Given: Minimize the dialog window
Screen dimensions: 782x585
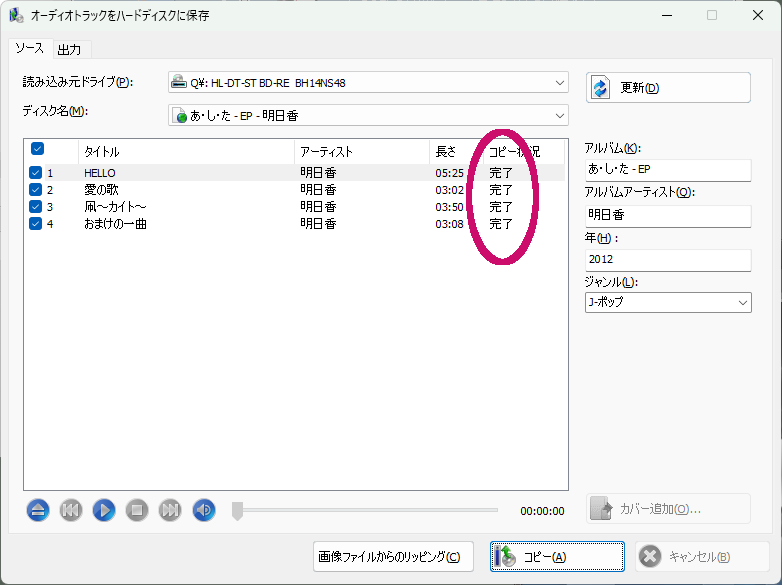Looking at the screenshot, I should (667, 15).
